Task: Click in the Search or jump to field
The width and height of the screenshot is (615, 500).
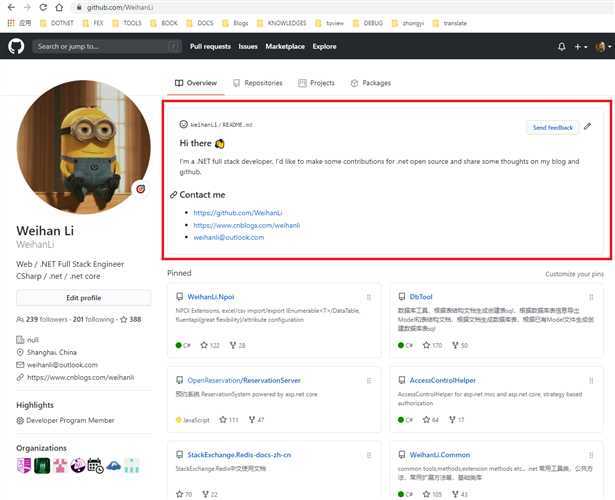Action: 107,46
